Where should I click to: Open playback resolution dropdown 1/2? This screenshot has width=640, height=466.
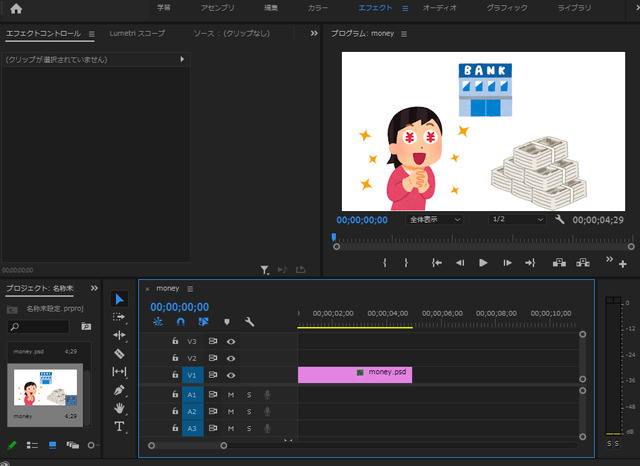click(x=517, y=220)
